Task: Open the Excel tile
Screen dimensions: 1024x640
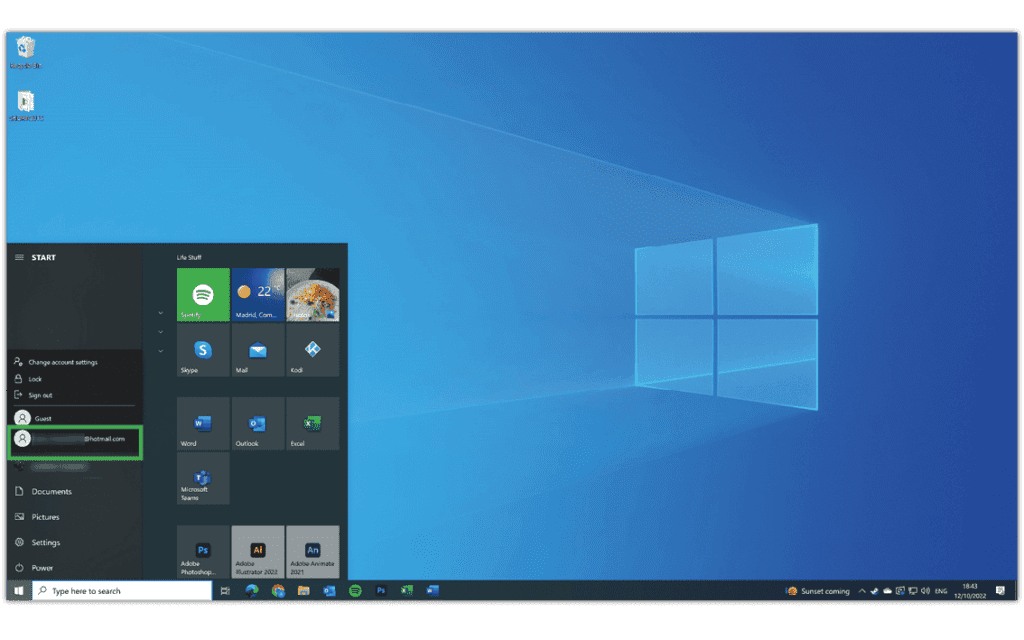Action: (311, 422)
